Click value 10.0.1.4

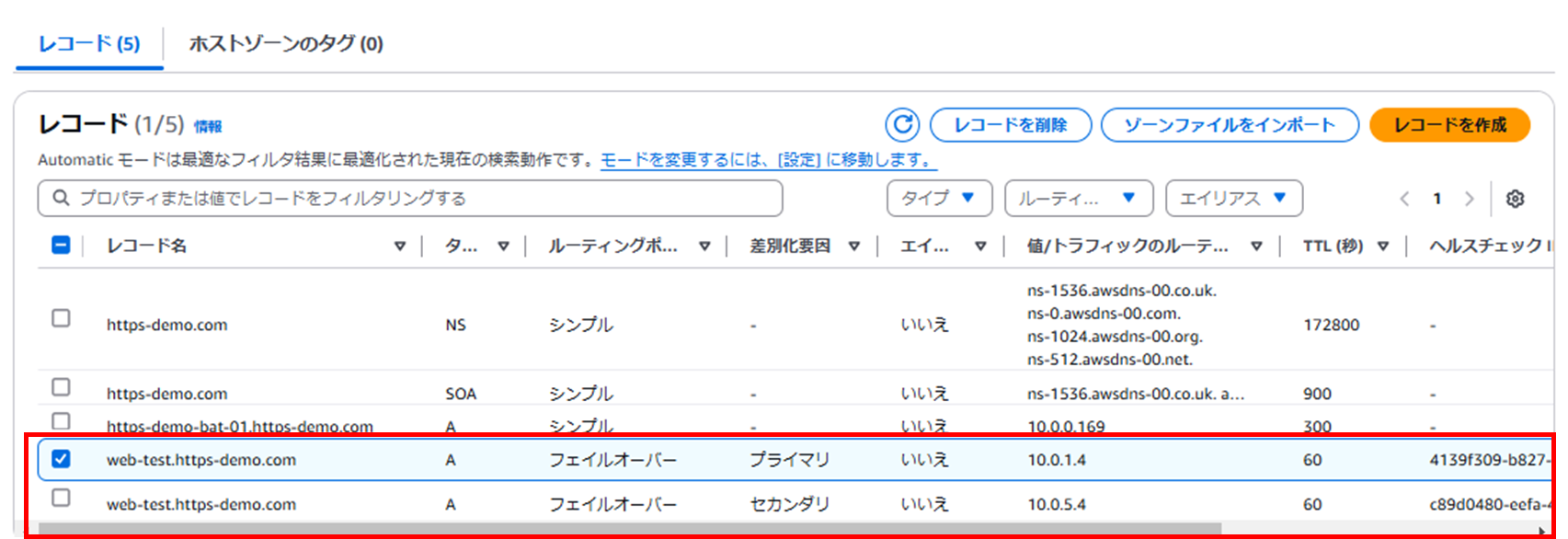click(x=1057, y=460)
